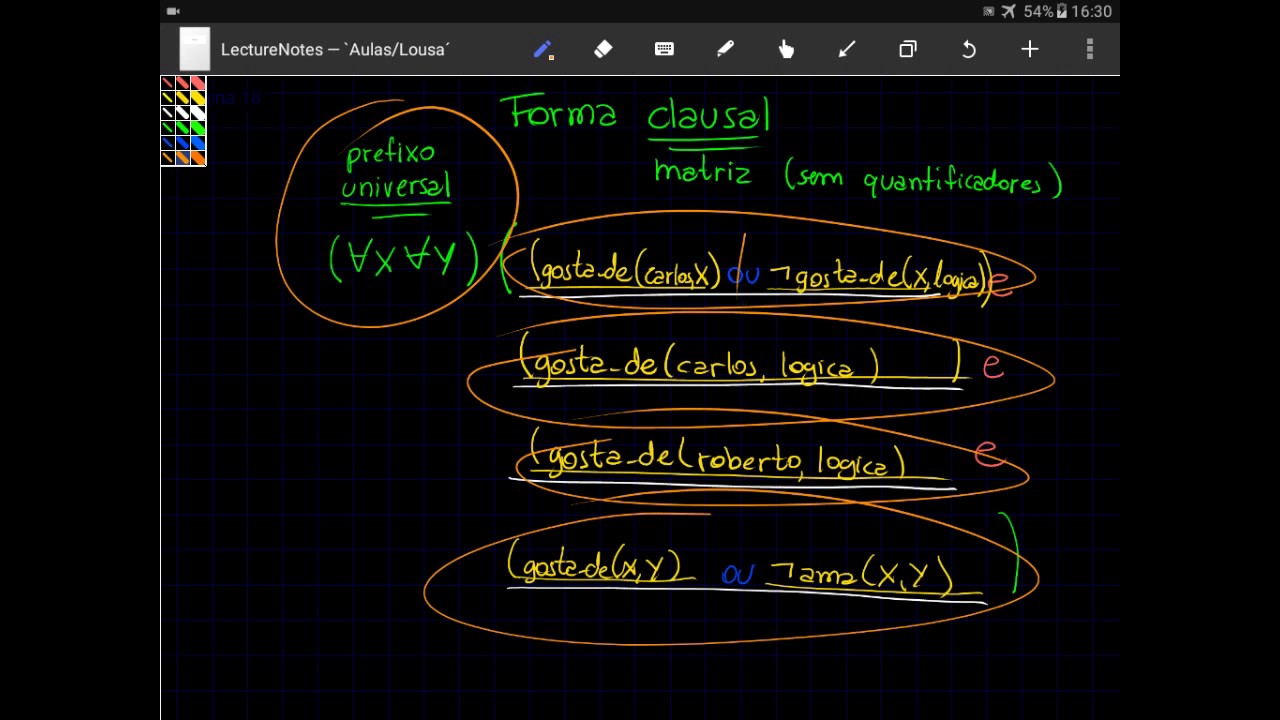This screenshot has height=720, width=1280.
Task: Tap the diagonal arrow zoom tool
Action: point(847,49)
